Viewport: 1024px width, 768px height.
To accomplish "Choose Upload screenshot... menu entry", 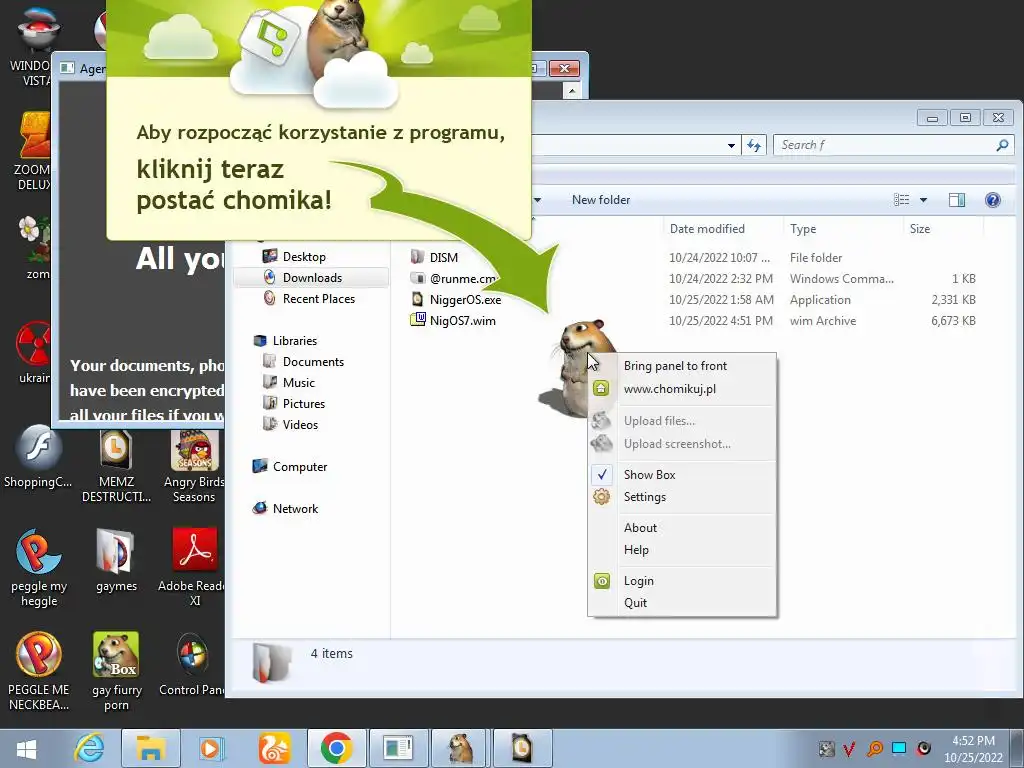I will click(677, 443).
